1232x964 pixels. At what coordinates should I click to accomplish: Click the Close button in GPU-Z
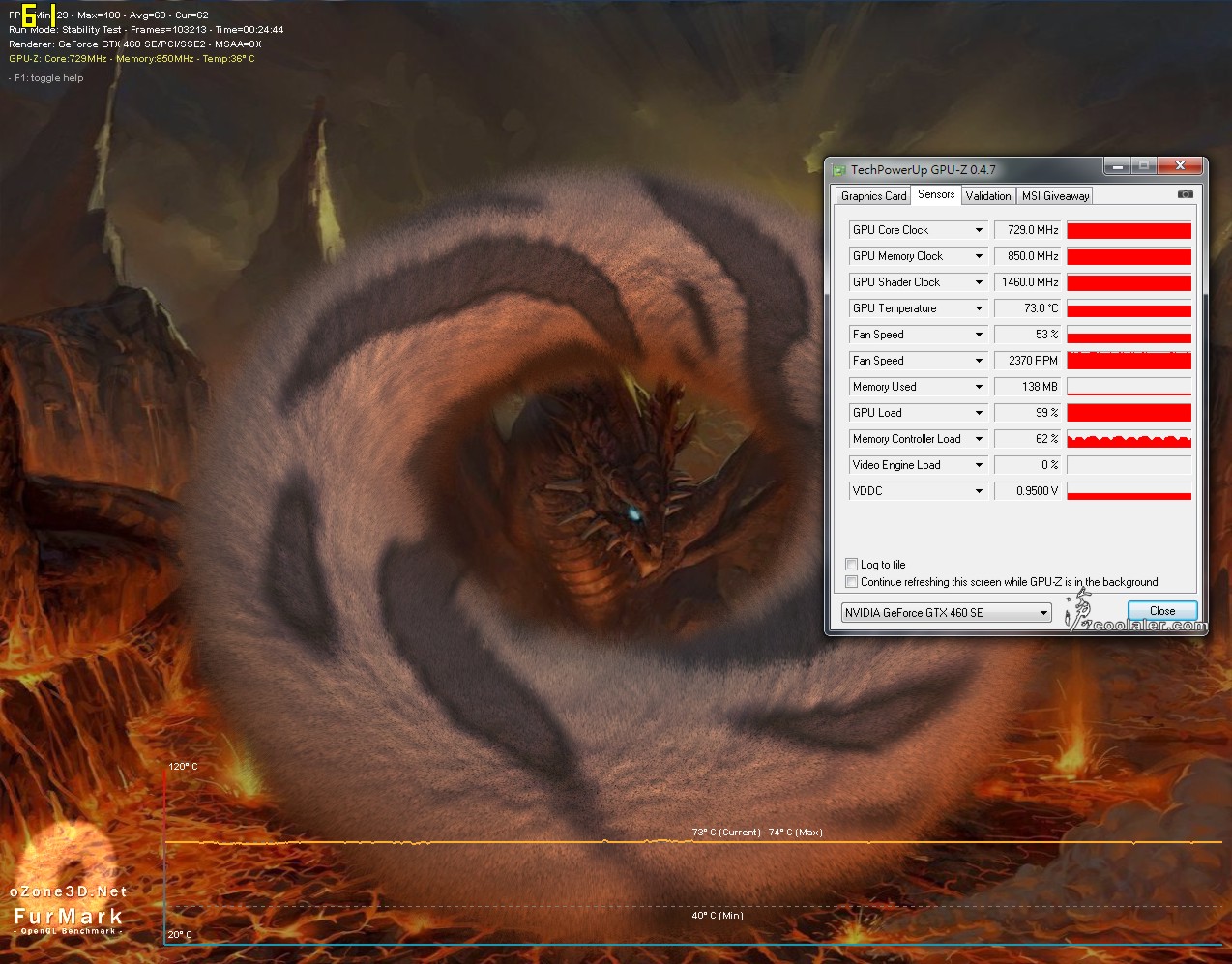point(1162,611)
